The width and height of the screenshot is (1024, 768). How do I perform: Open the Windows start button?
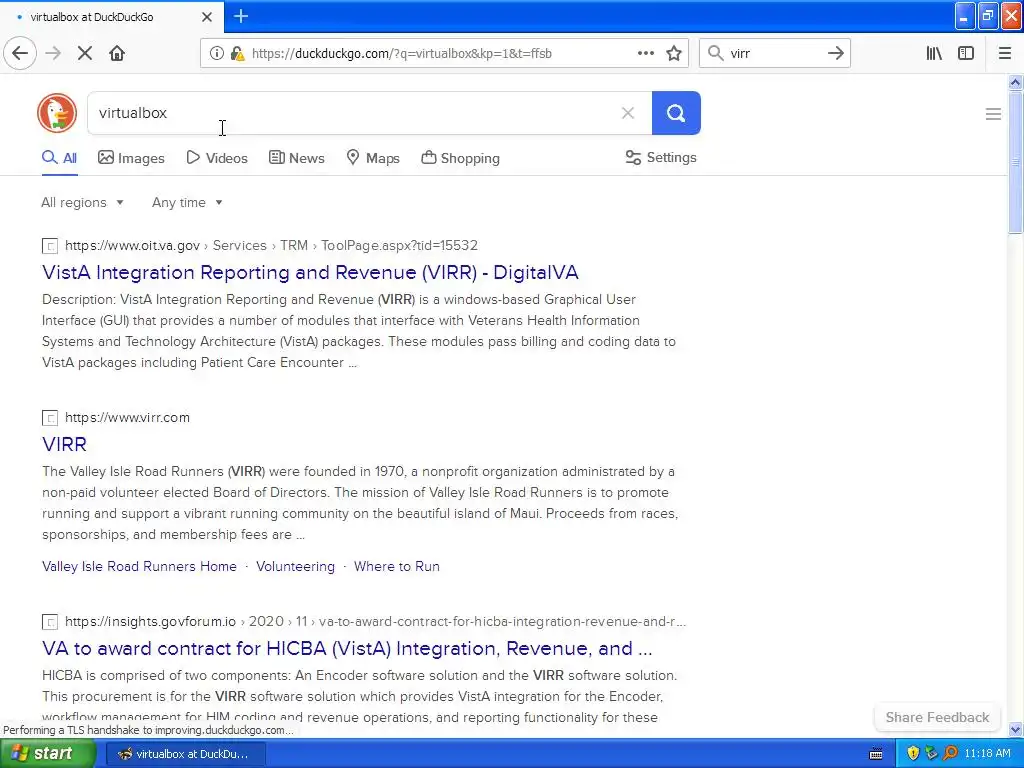(x=47, y=754)
